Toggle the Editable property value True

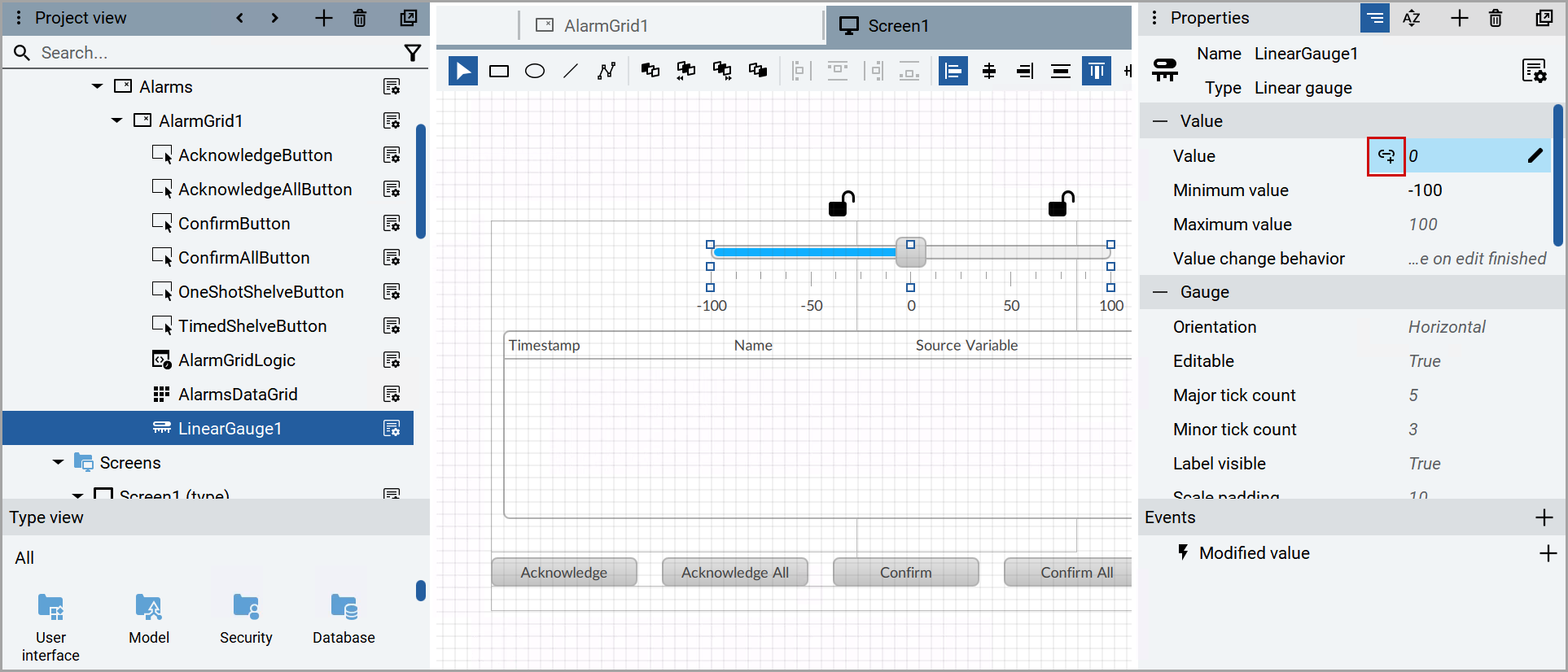click(1425, 361)
